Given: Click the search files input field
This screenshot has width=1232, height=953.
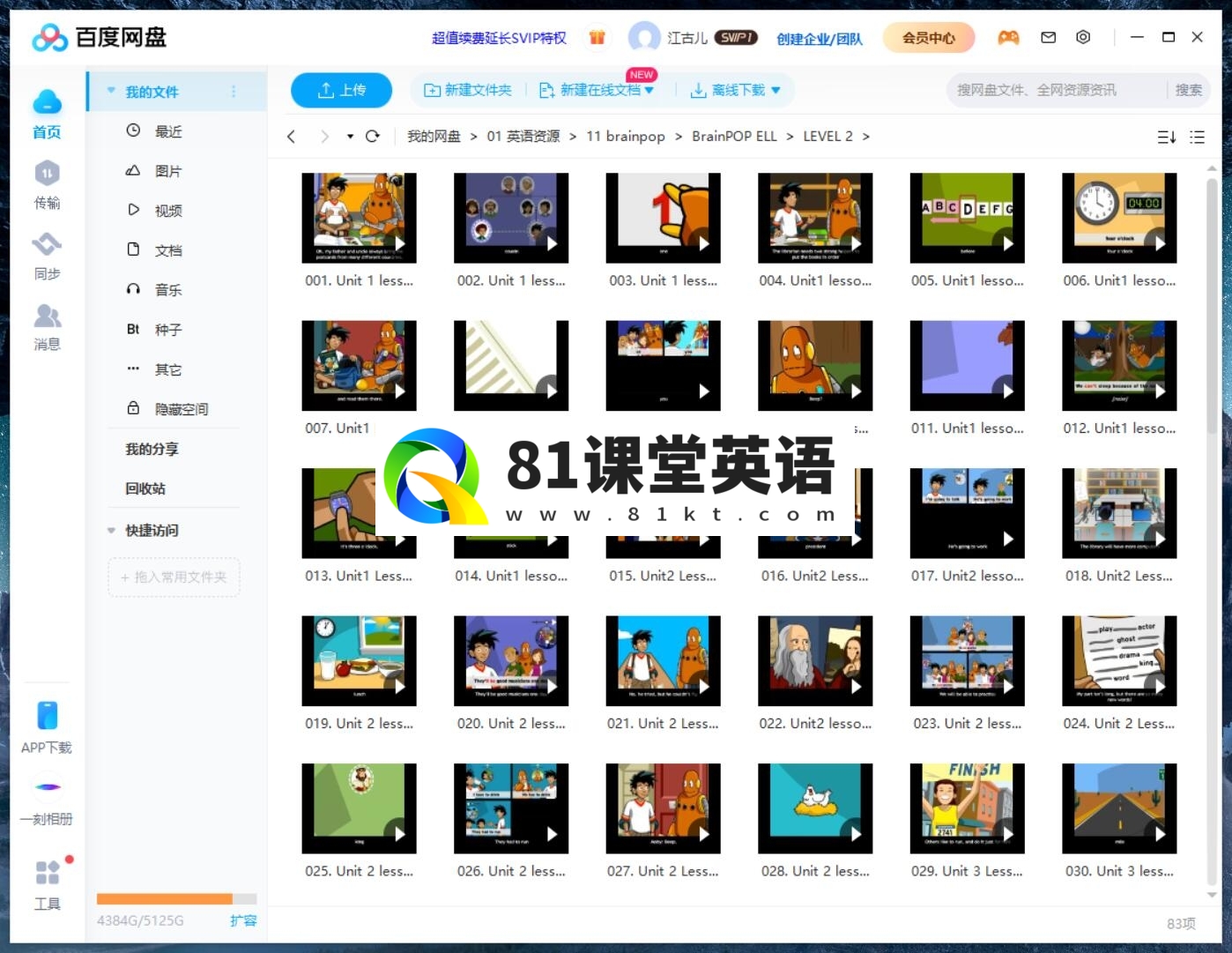Looking at the screenshot, I should coord(1058,90).
